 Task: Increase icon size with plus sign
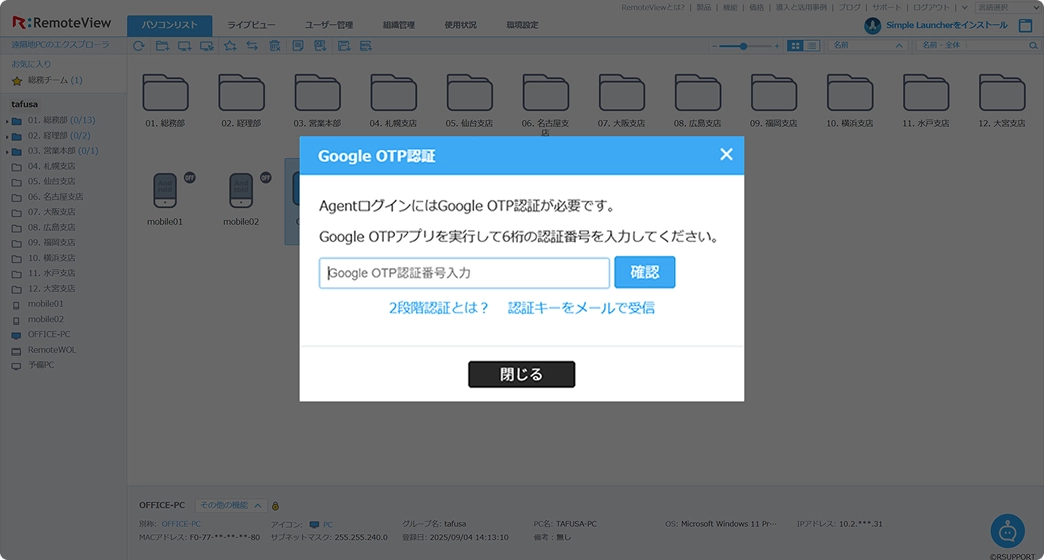click(776, 46)
